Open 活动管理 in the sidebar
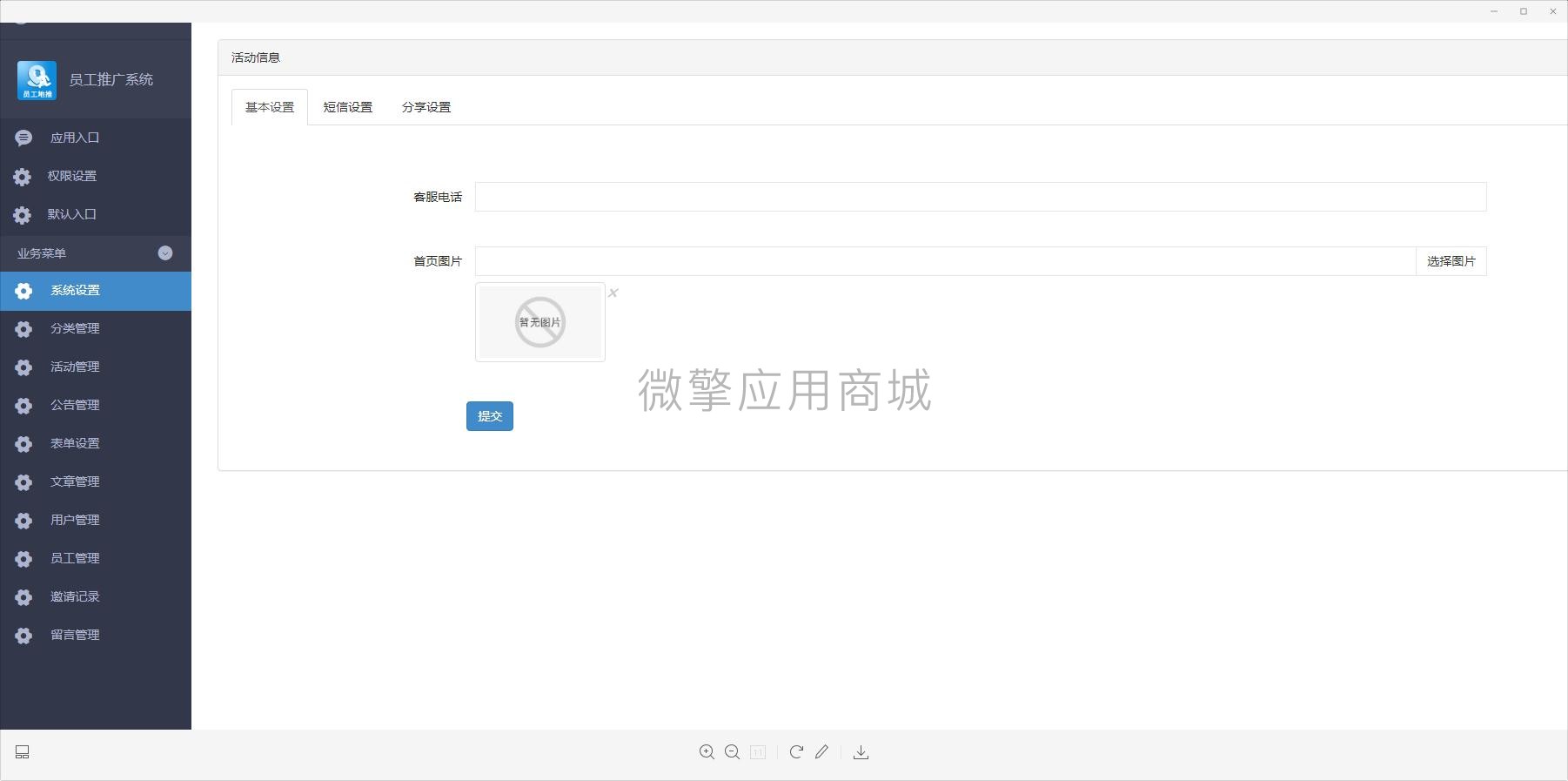This screenshot has width=1568, height=781. coord(96,367)
